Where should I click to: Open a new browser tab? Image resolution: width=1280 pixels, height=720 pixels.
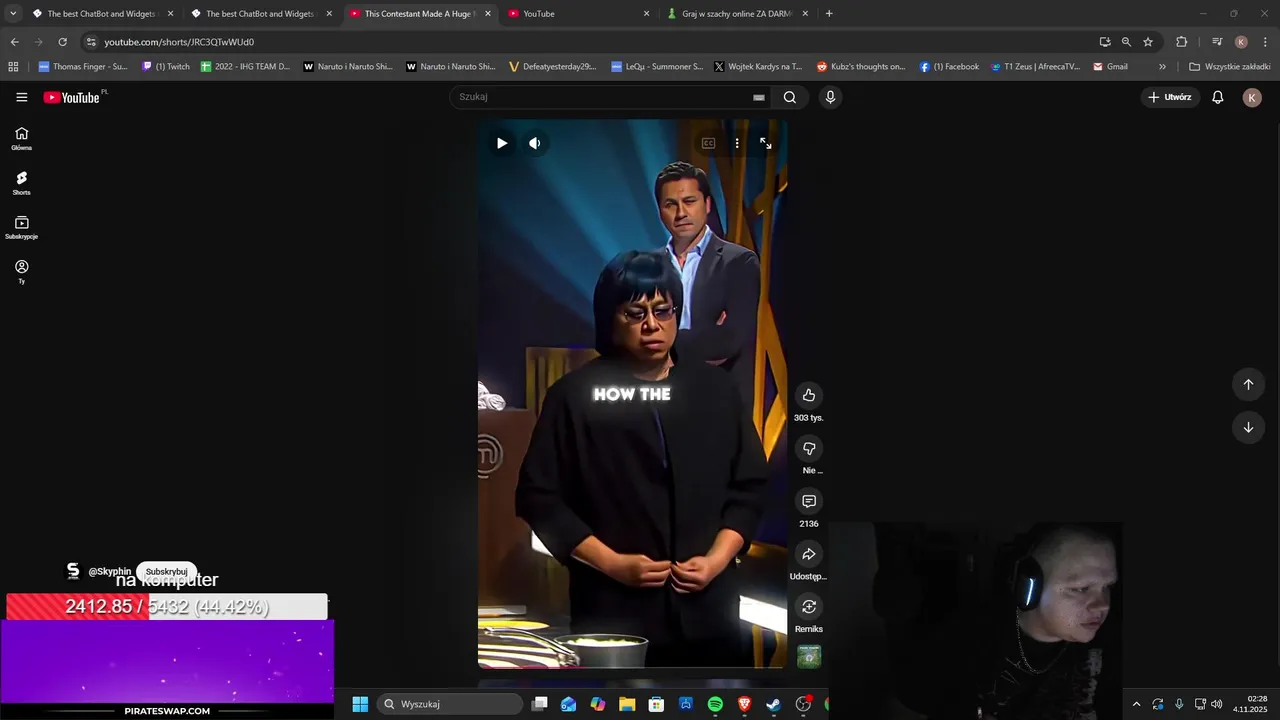829,14
